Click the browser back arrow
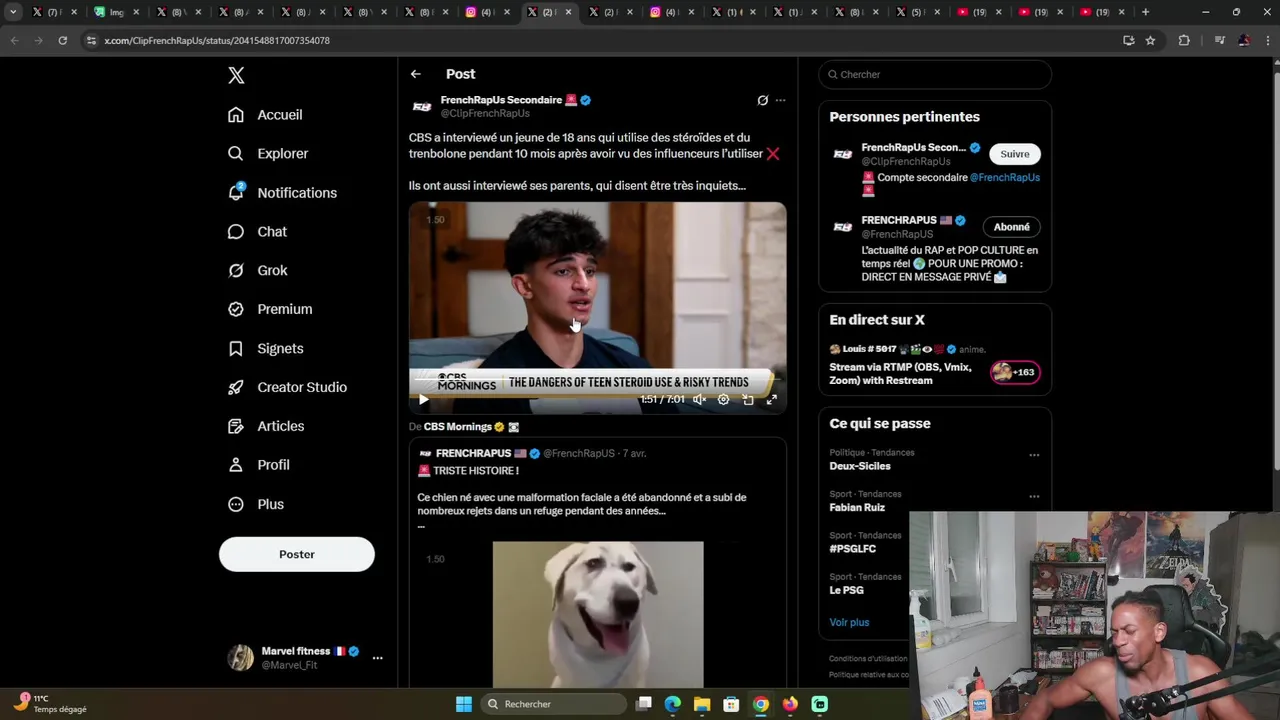Screen dimensions: 1280x720 coord(14,40)
